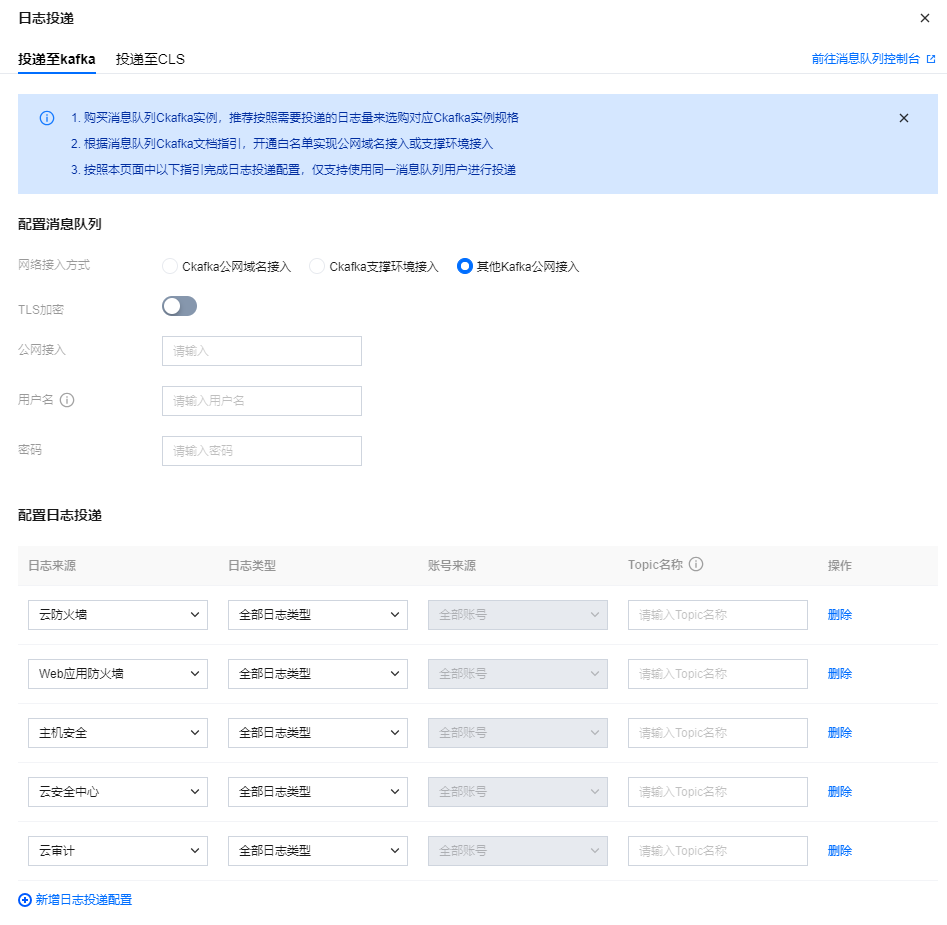Click 全部账号 dropdown in Web应用防火墙 row
The image size is (947, 925).
tap(518, 674)
